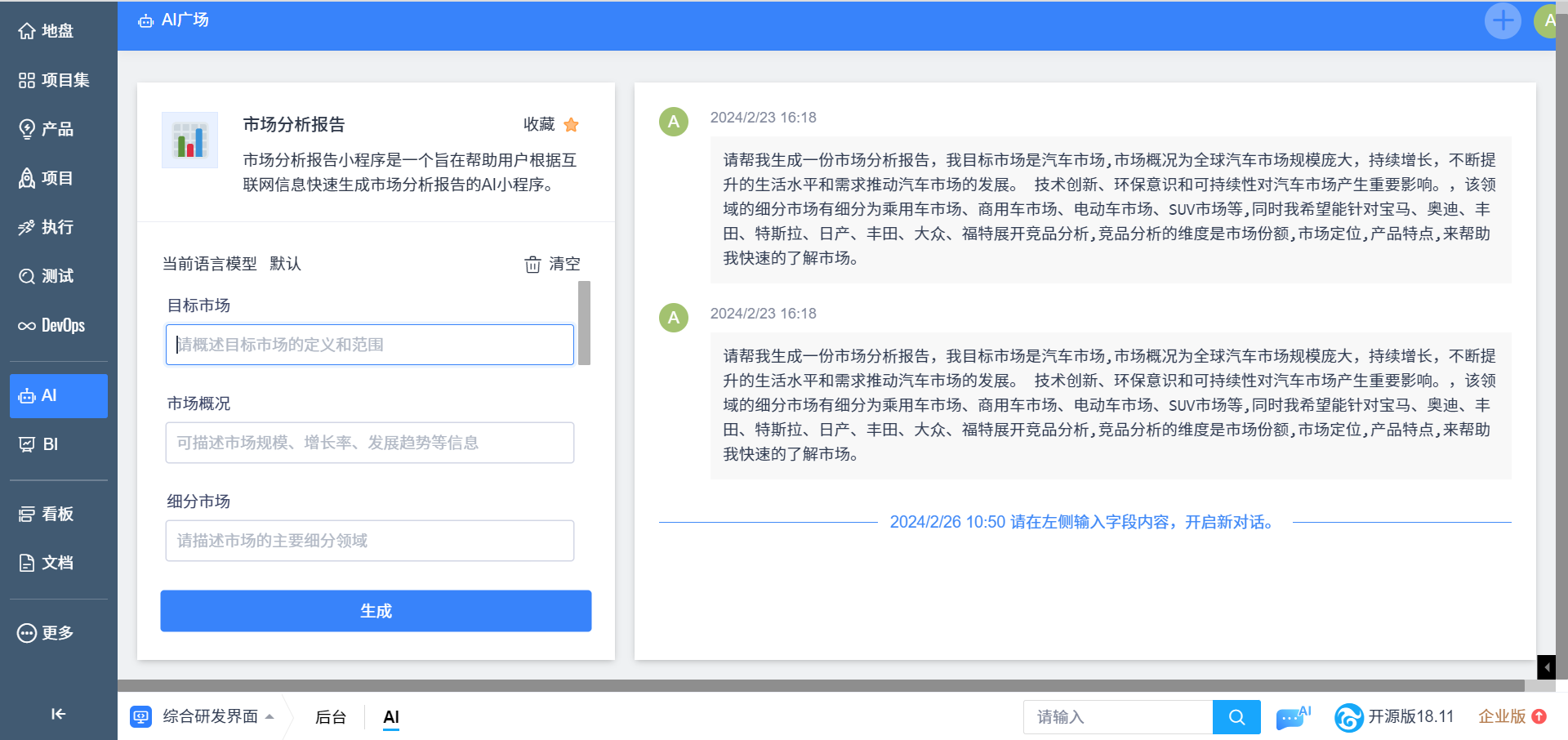Viewport: 1568px width, 740px height.
Task: Switch to the AI bottom tab
Action: coord(391,717)
